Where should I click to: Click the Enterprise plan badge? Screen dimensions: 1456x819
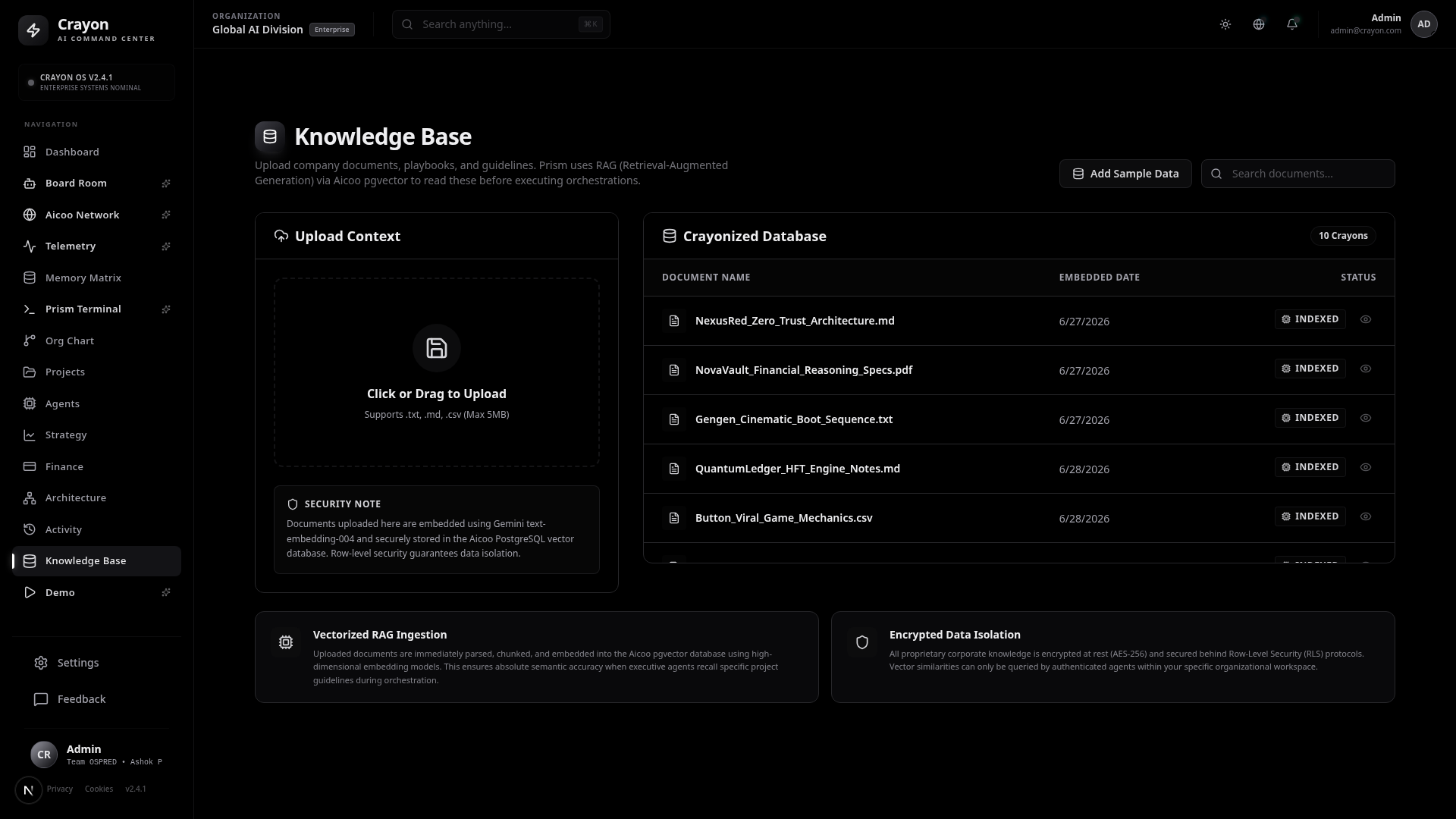pos(332,30)
